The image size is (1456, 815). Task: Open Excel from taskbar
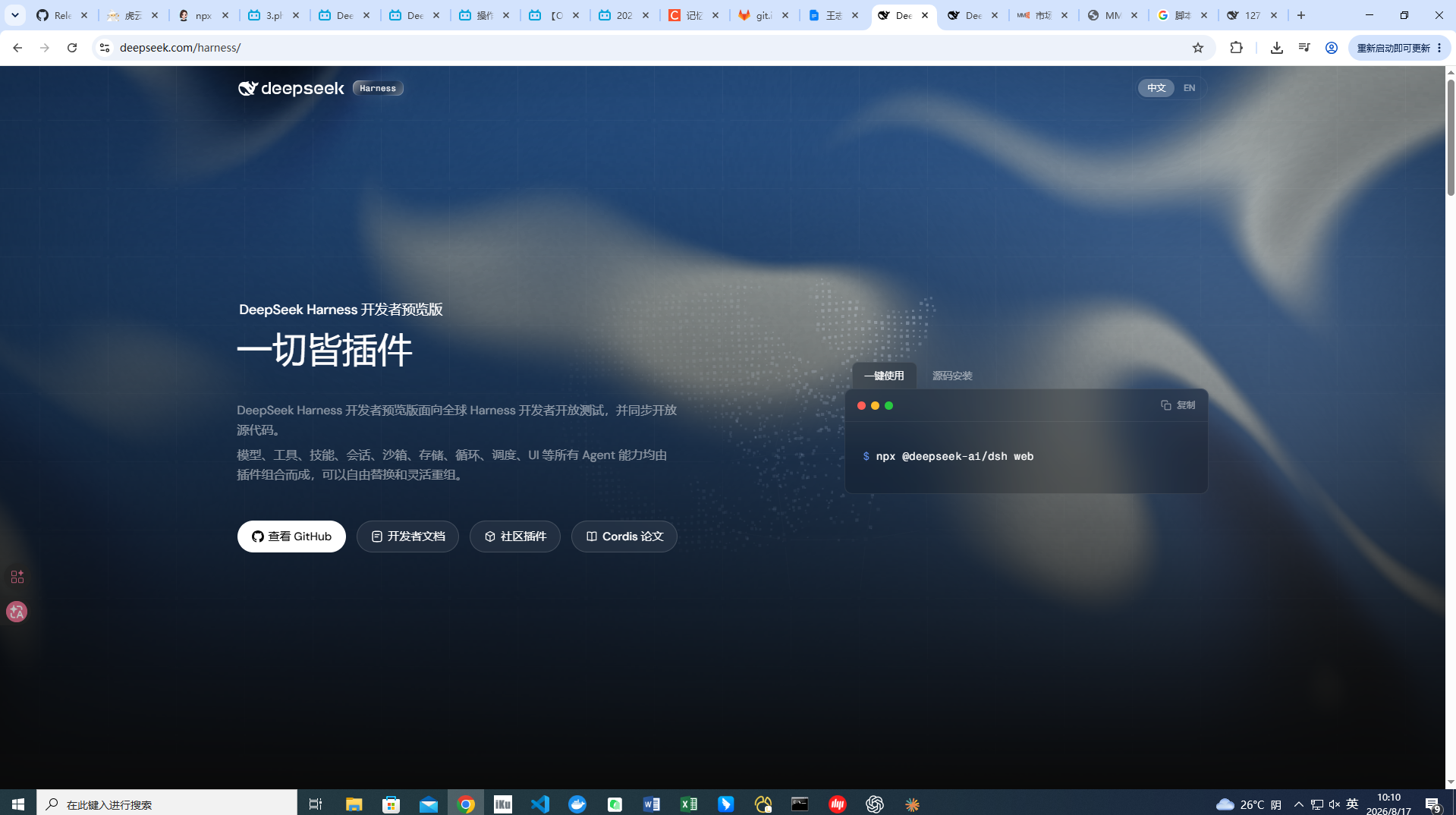point(689,804)
